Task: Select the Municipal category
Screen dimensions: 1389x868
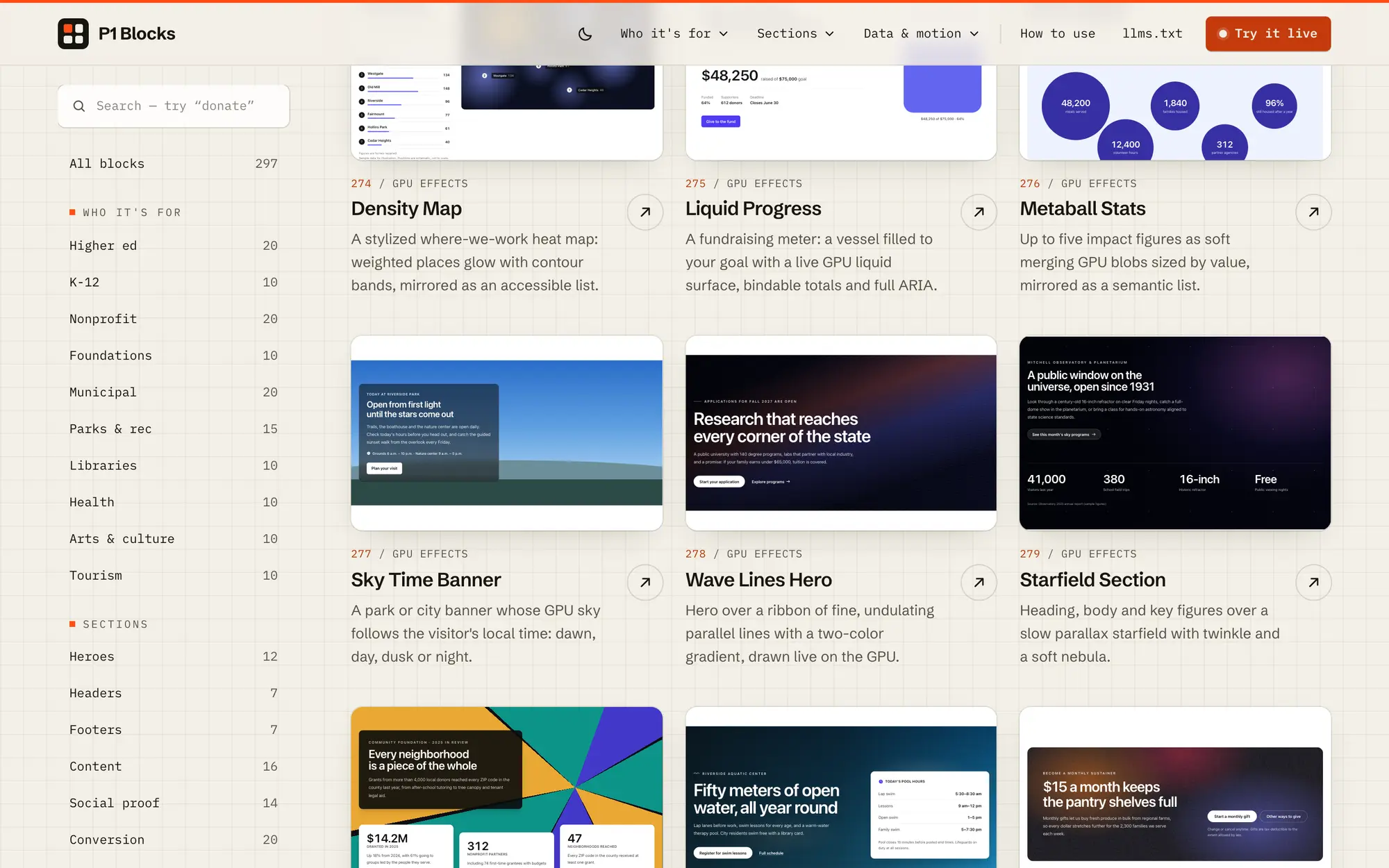Action: pyautogui.click(x=174, y=392)
